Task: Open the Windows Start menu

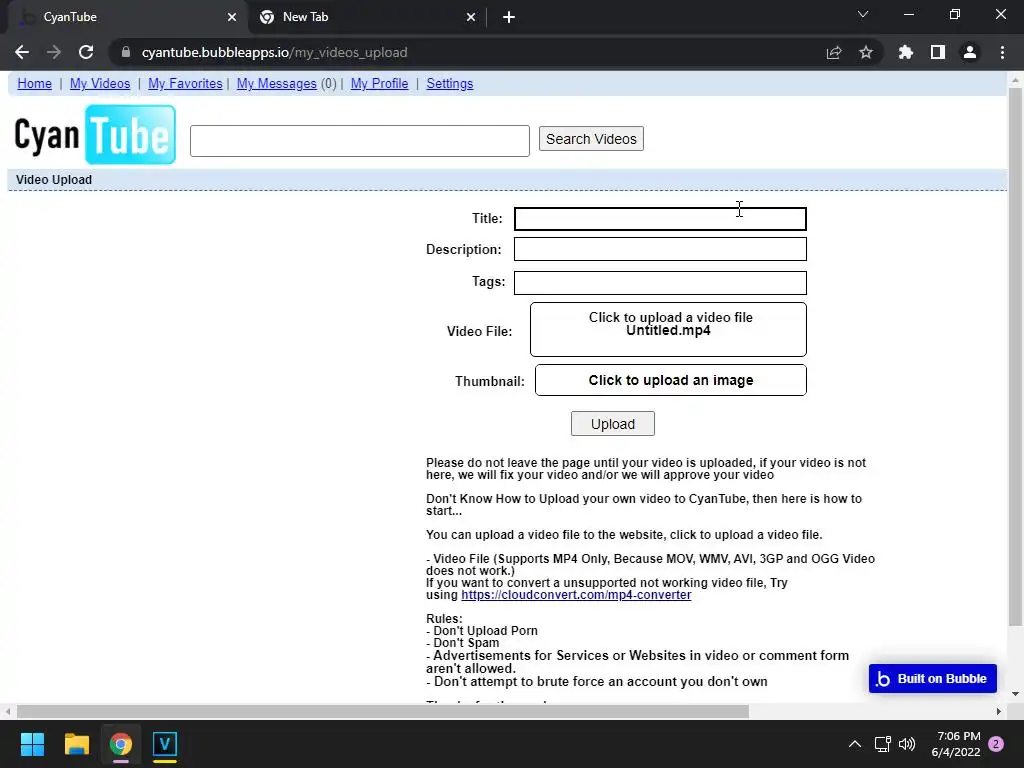Action: 32,744
